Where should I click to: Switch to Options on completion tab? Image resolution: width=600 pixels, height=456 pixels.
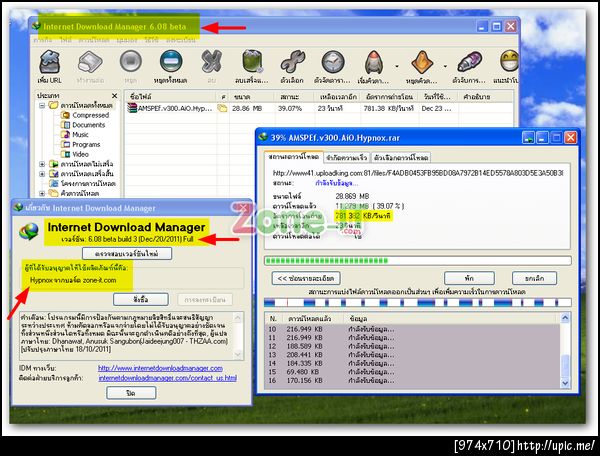401,158
